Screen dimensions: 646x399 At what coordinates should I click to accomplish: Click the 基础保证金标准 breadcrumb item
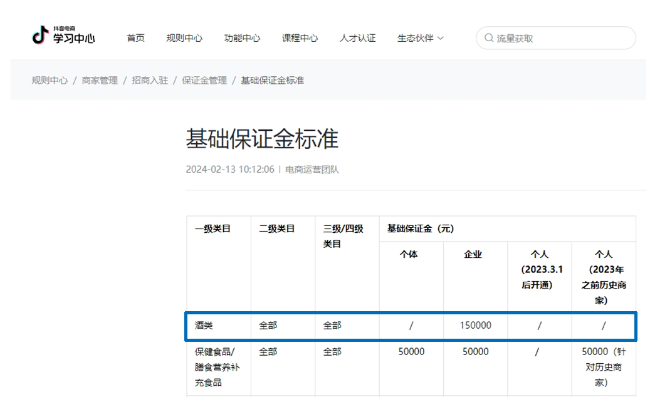(272, 80)
